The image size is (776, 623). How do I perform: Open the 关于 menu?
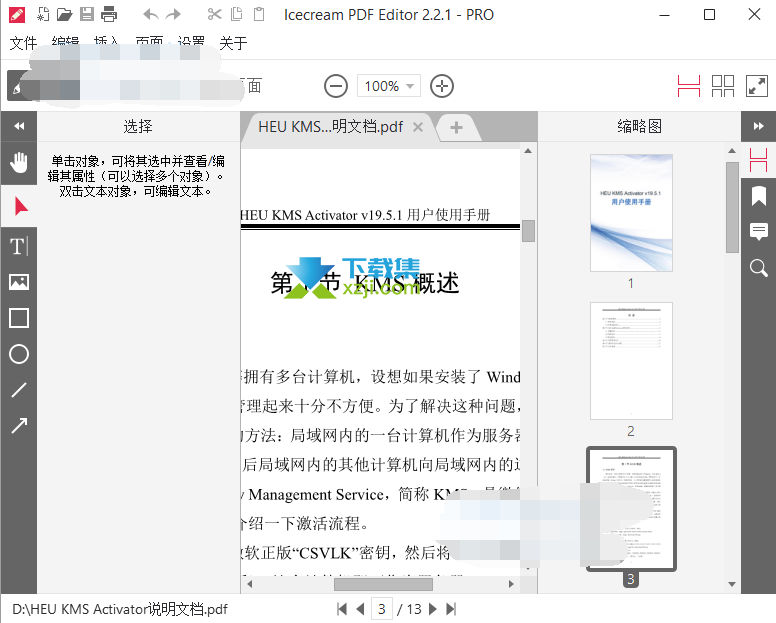[x=233, y=43]
